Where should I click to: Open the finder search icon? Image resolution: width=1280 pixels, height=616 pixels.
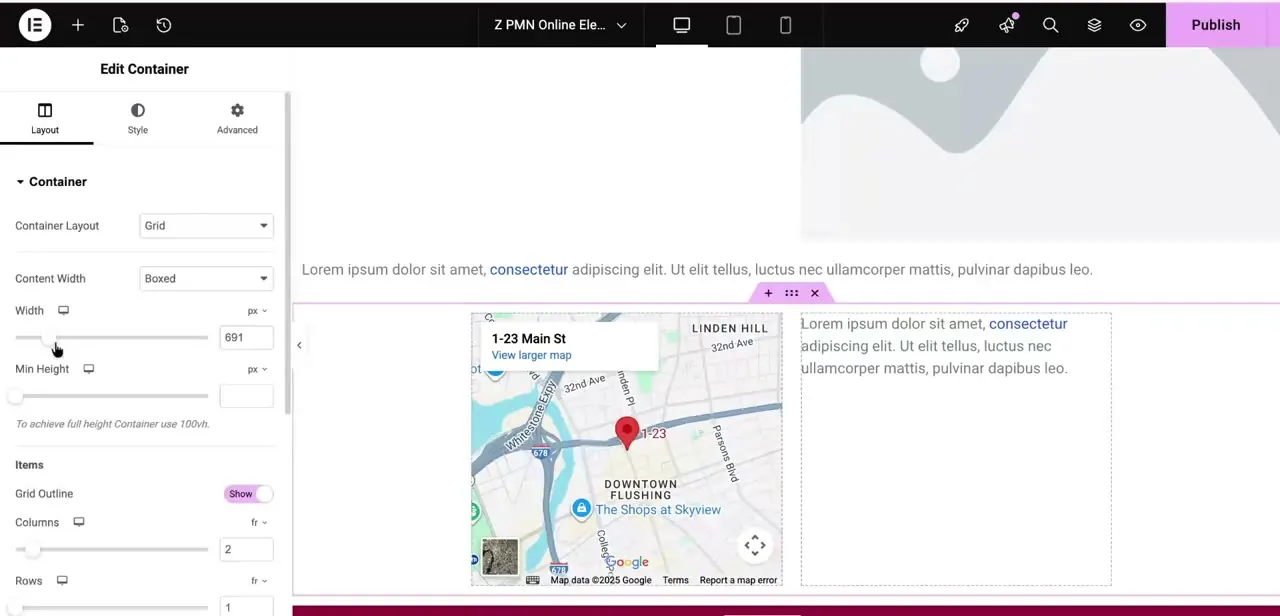[x=1051, y=25]
